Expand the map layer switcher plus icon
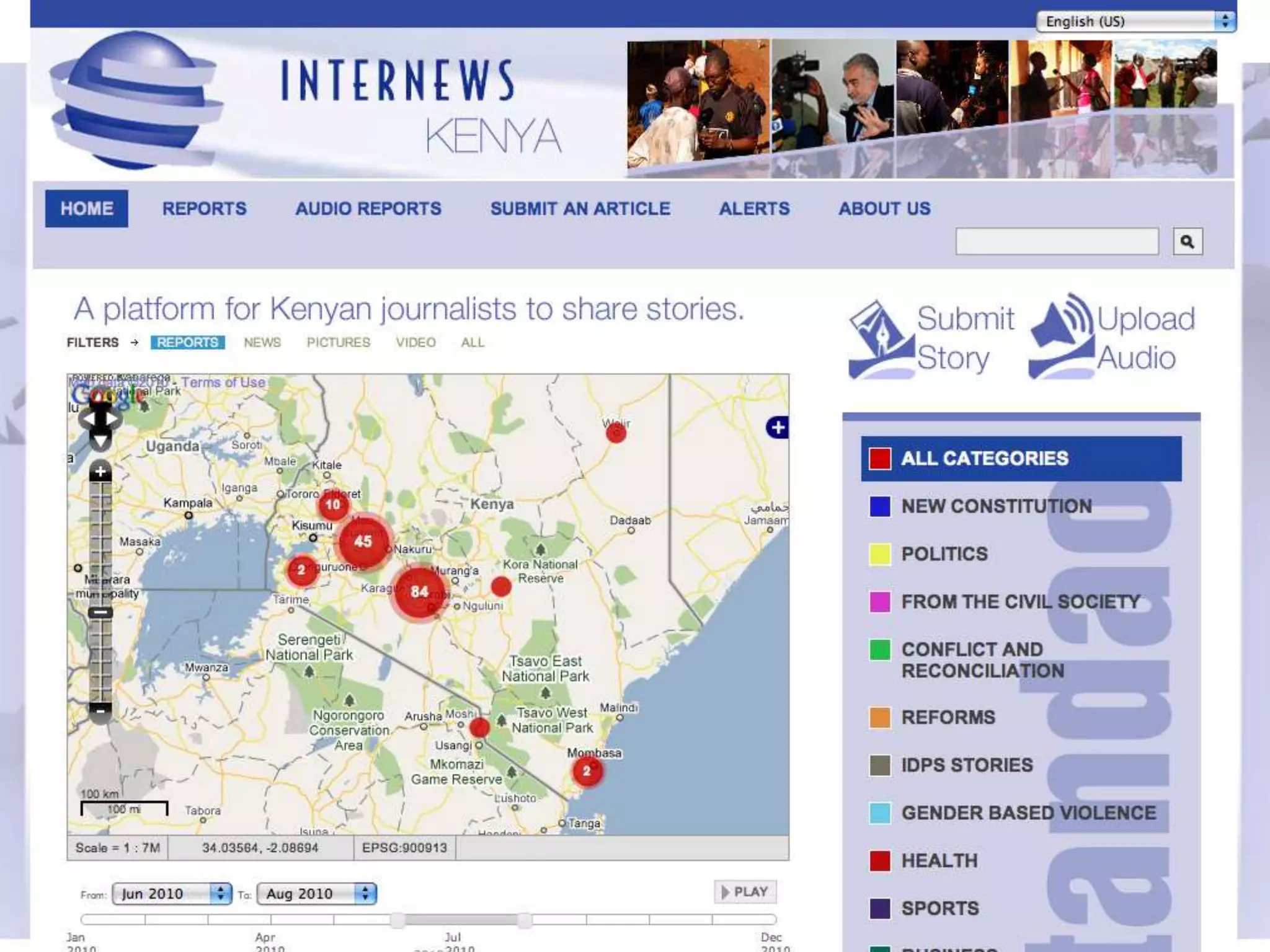Image resolution: width=1270 pixels, height=952 pixels. tap(778, 427)
